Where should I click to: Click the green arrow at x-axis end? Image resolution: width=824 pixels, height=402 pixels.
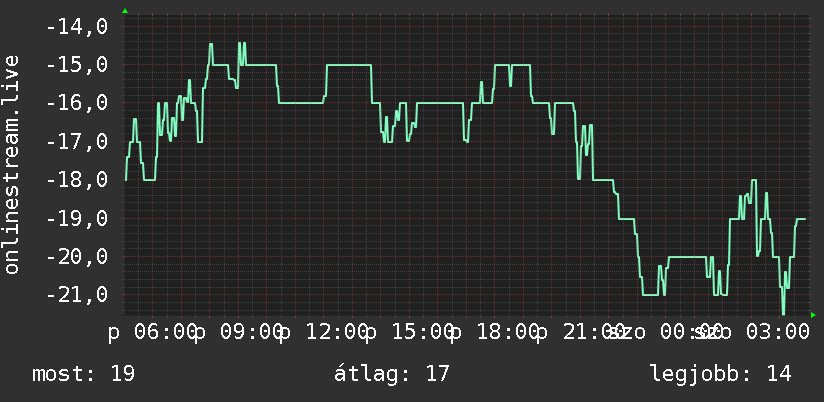813,315
